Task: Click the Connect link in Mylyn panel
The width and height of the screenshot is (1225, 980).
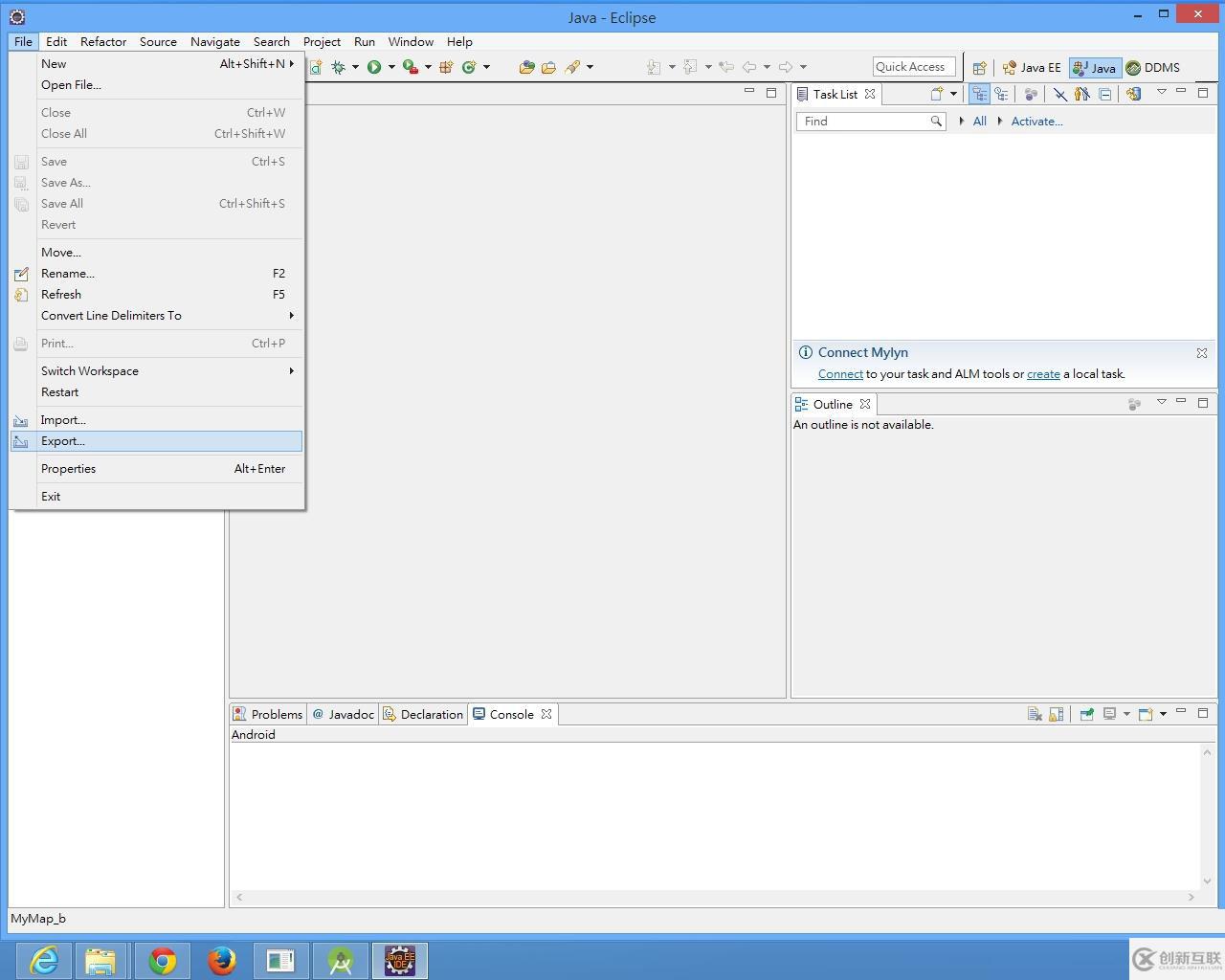Action: point(840,374)
